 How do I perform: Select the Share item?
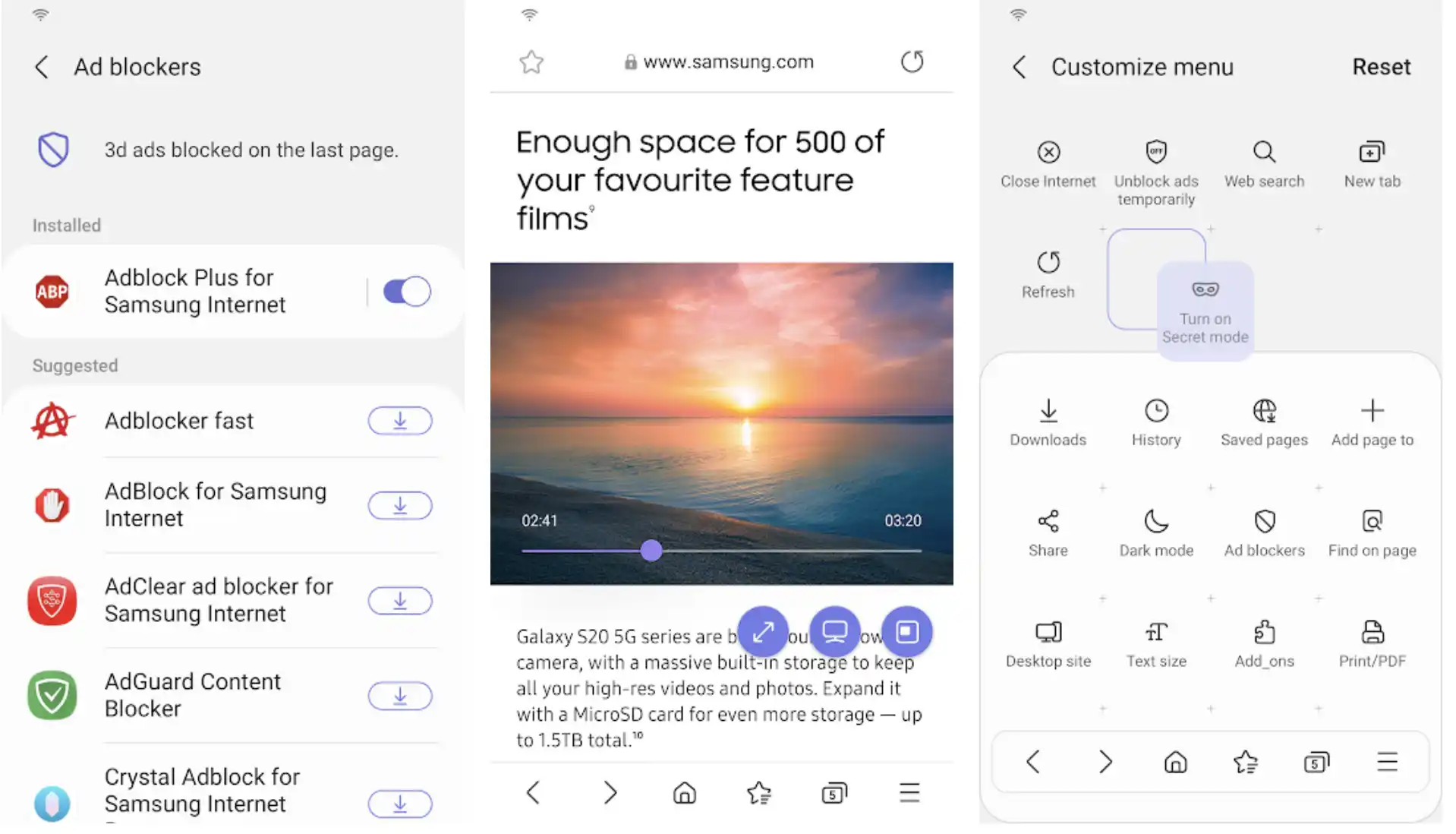point(1048,533)
